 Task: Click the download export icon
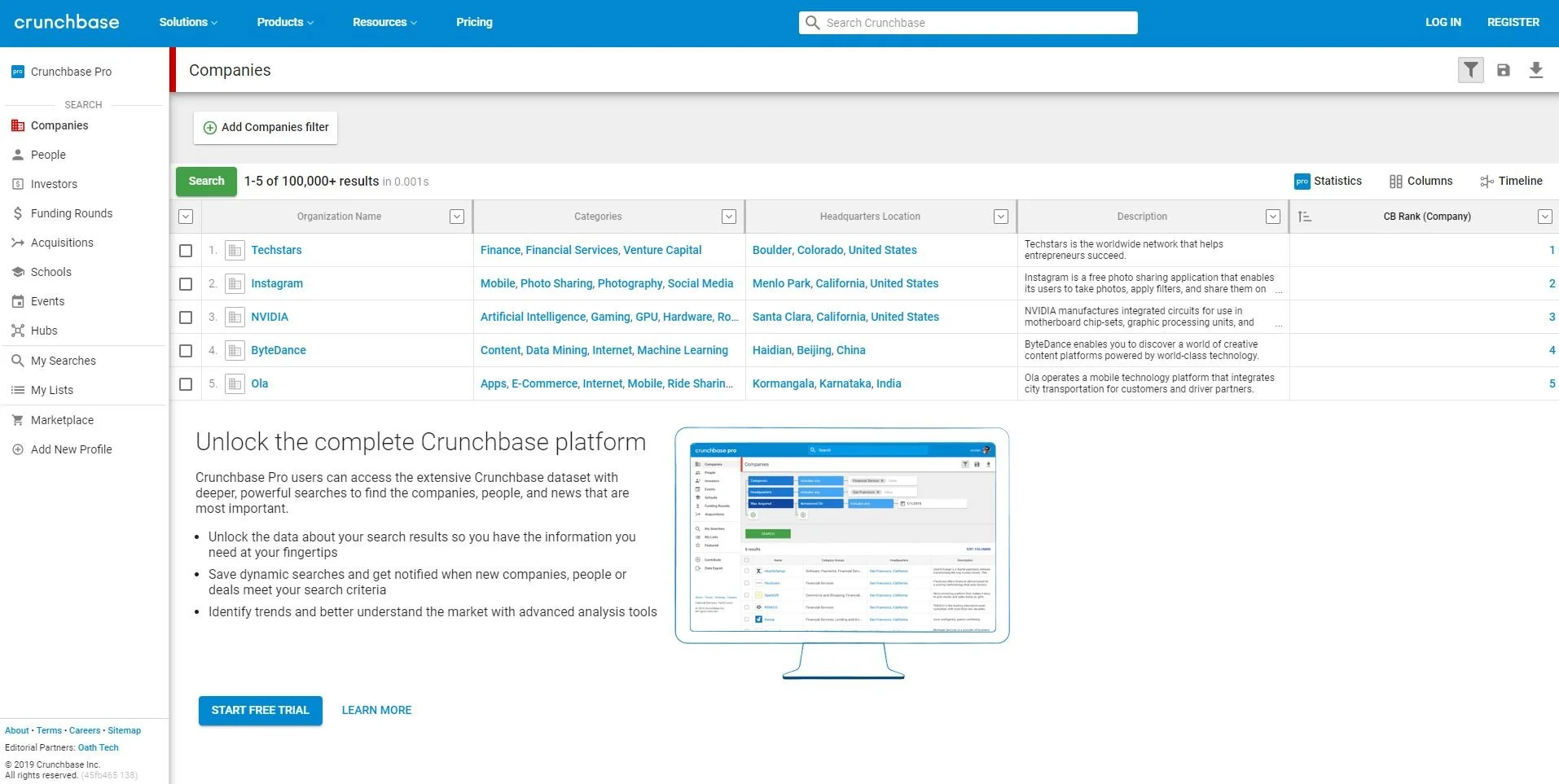(x=1535, y=70)
